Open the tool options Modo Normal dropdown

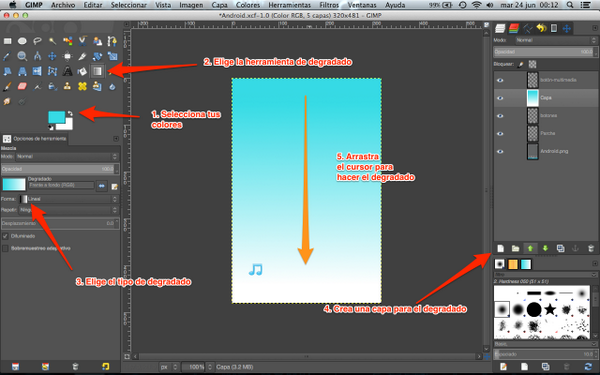pos(67,157)
